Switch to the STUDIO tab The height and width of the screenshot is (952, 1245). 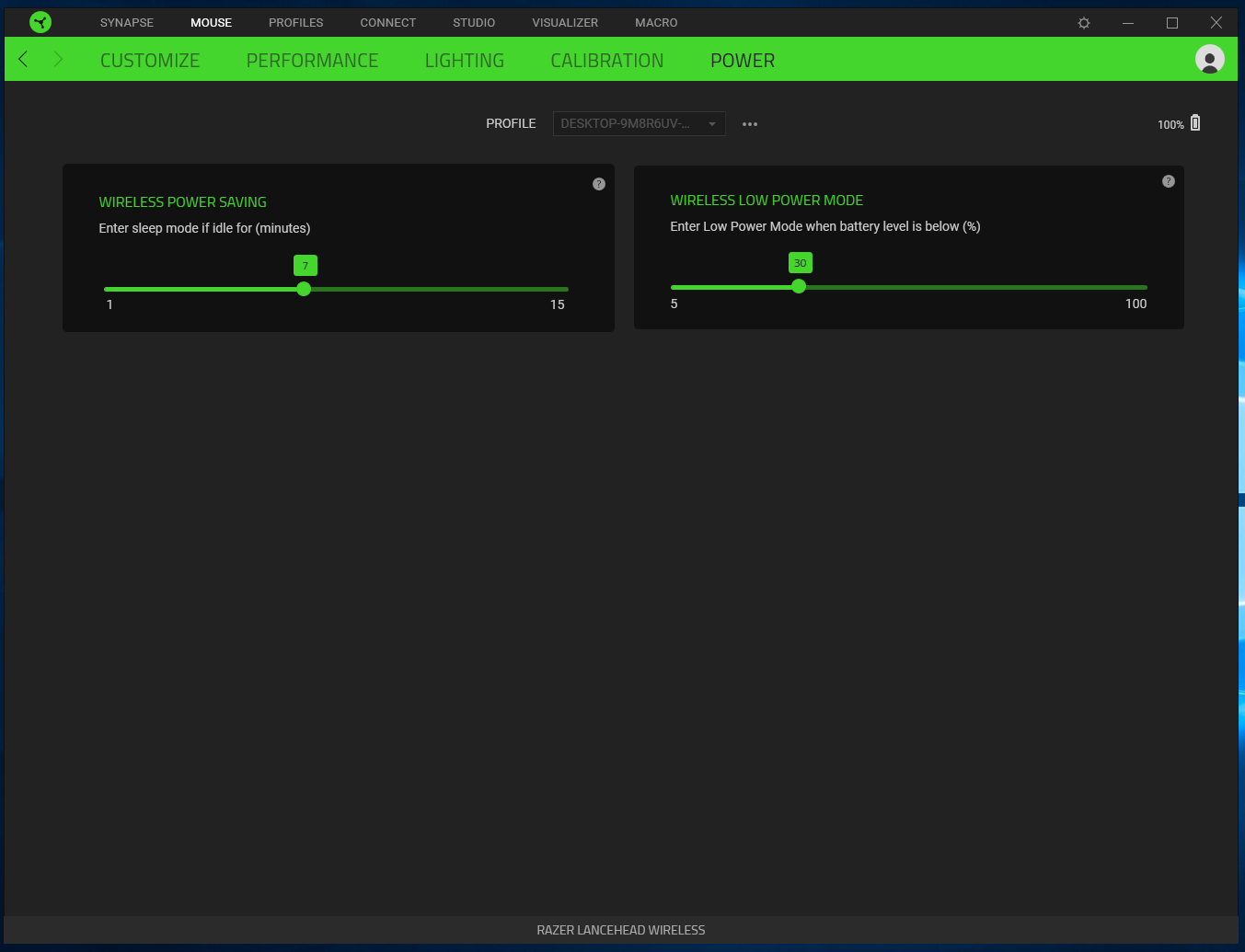473,22
